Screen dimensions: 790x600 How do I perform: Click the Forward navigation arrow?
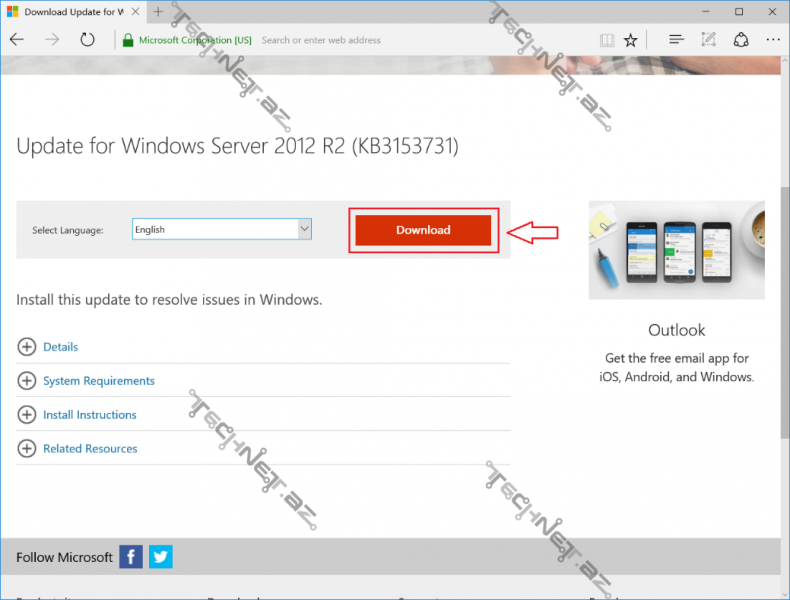tap(52, 40)
